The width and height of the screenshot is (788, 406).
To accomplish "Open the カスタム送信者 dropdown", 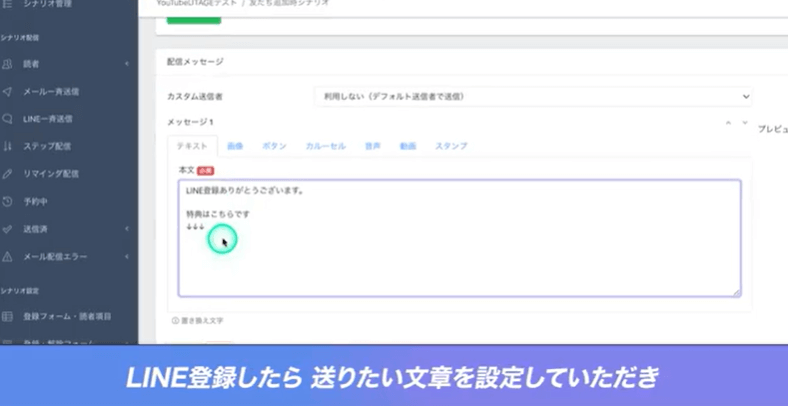I will click(x=532, y=96).
